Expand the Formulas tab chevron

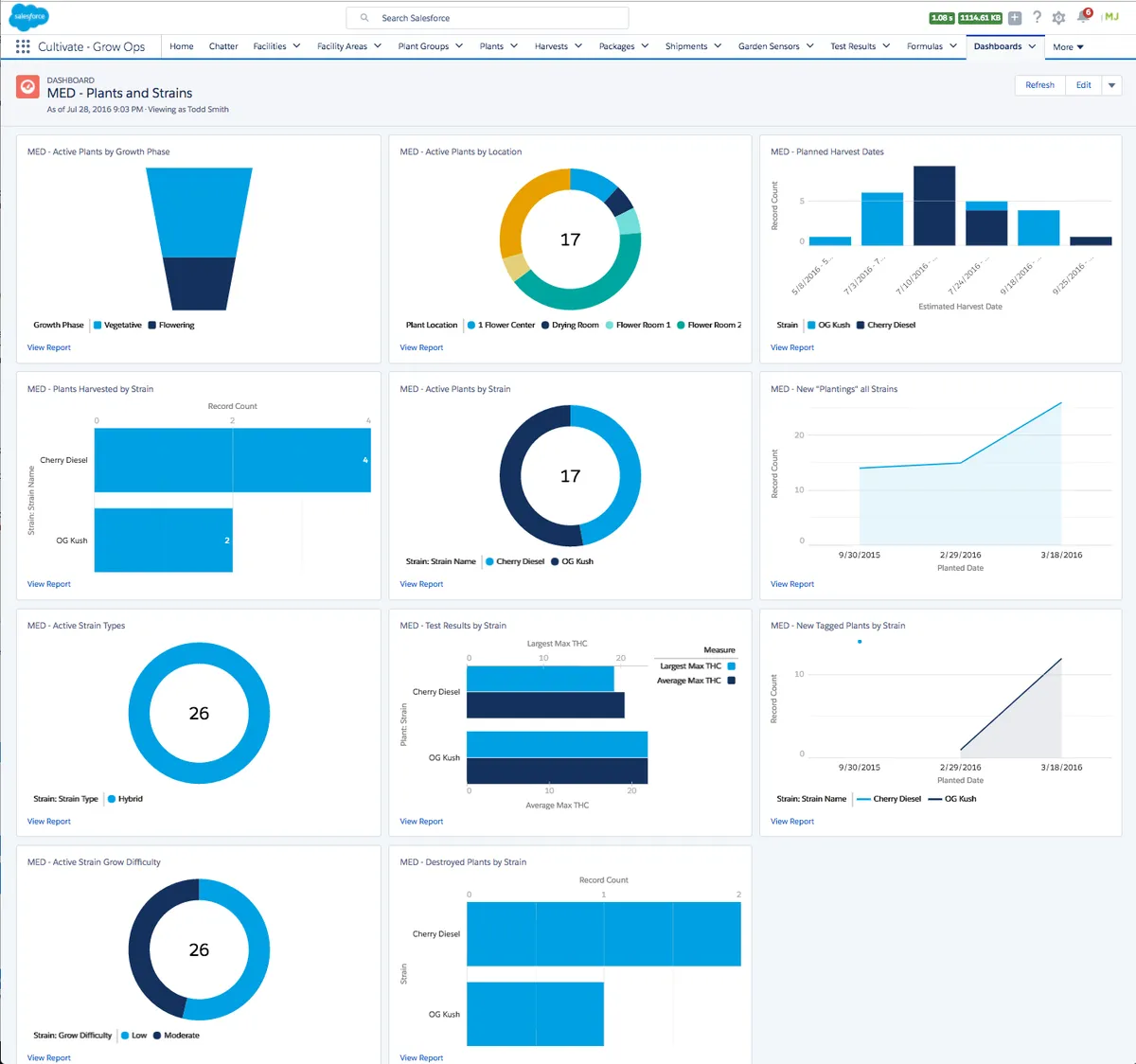(x=953, y=45)
